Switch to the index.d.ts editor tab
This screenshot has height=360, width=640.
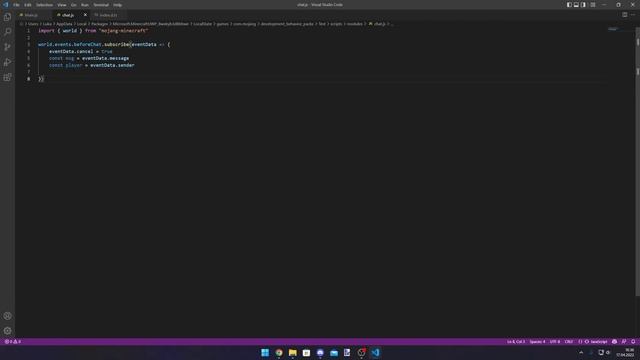108,15
